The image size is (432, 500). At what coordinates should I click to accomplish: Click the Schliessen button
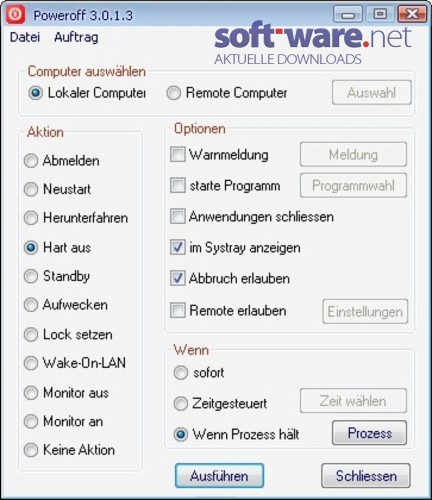[366, 476]
